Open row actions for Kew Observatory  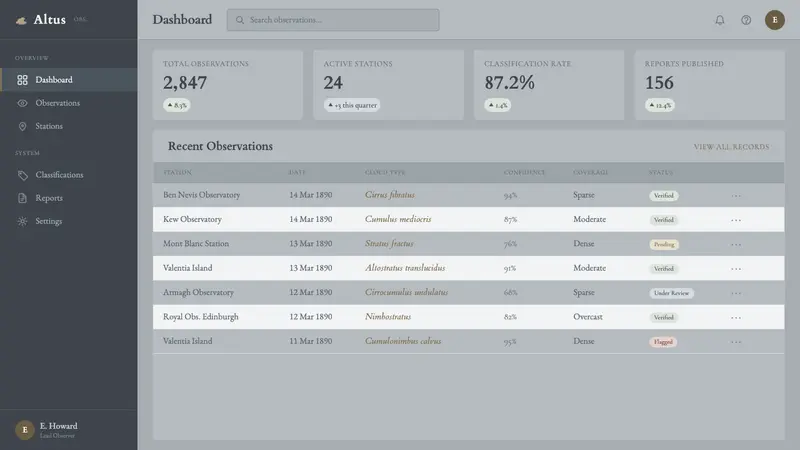736,220
